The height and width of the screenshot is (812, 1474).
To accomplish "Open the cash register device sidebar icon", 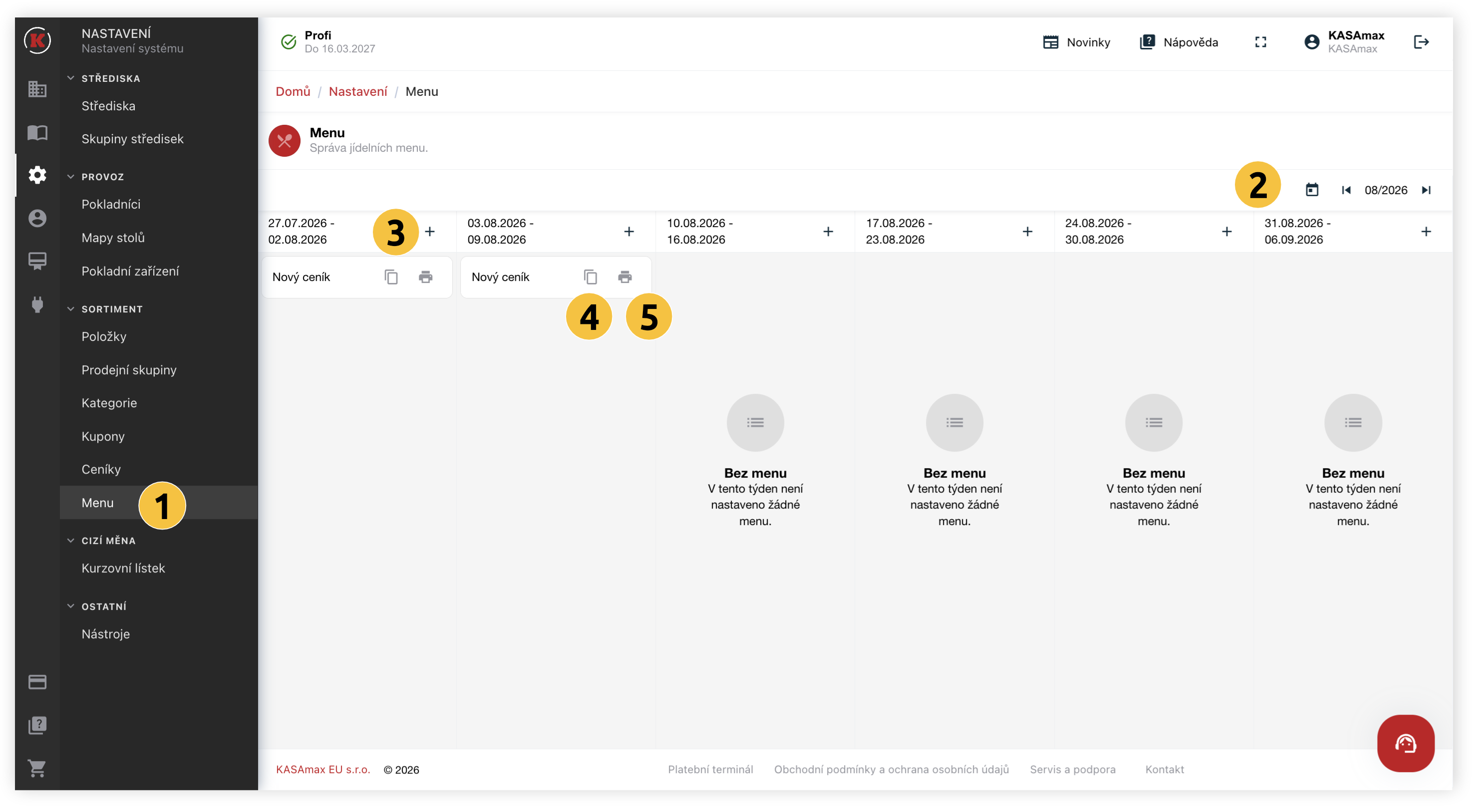I will (37, 262).
